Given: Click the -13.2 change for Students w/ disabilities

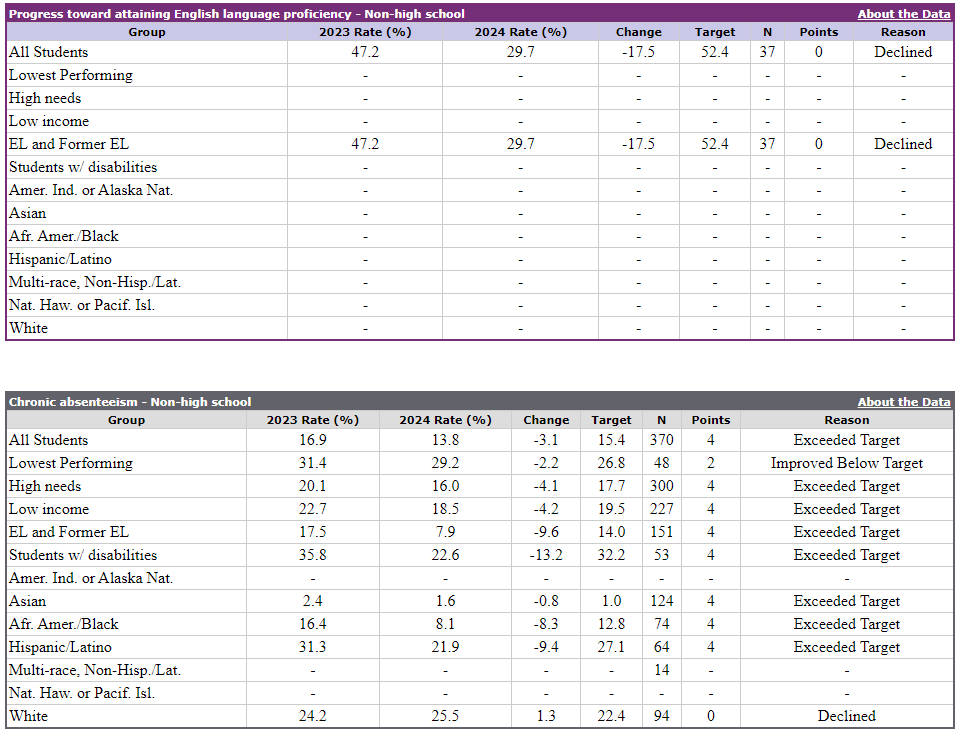Looking at the screenshot, I should (x=546, y=555).
